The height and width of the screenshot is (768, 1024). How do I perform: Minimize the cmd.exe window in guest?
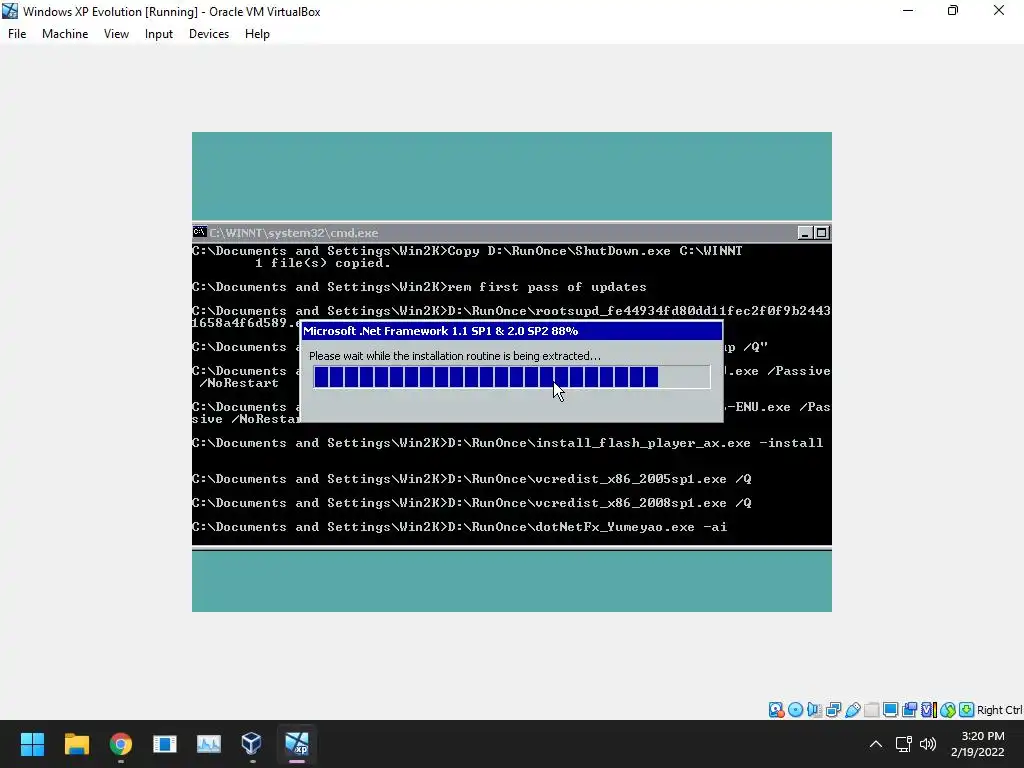(805, 232)
